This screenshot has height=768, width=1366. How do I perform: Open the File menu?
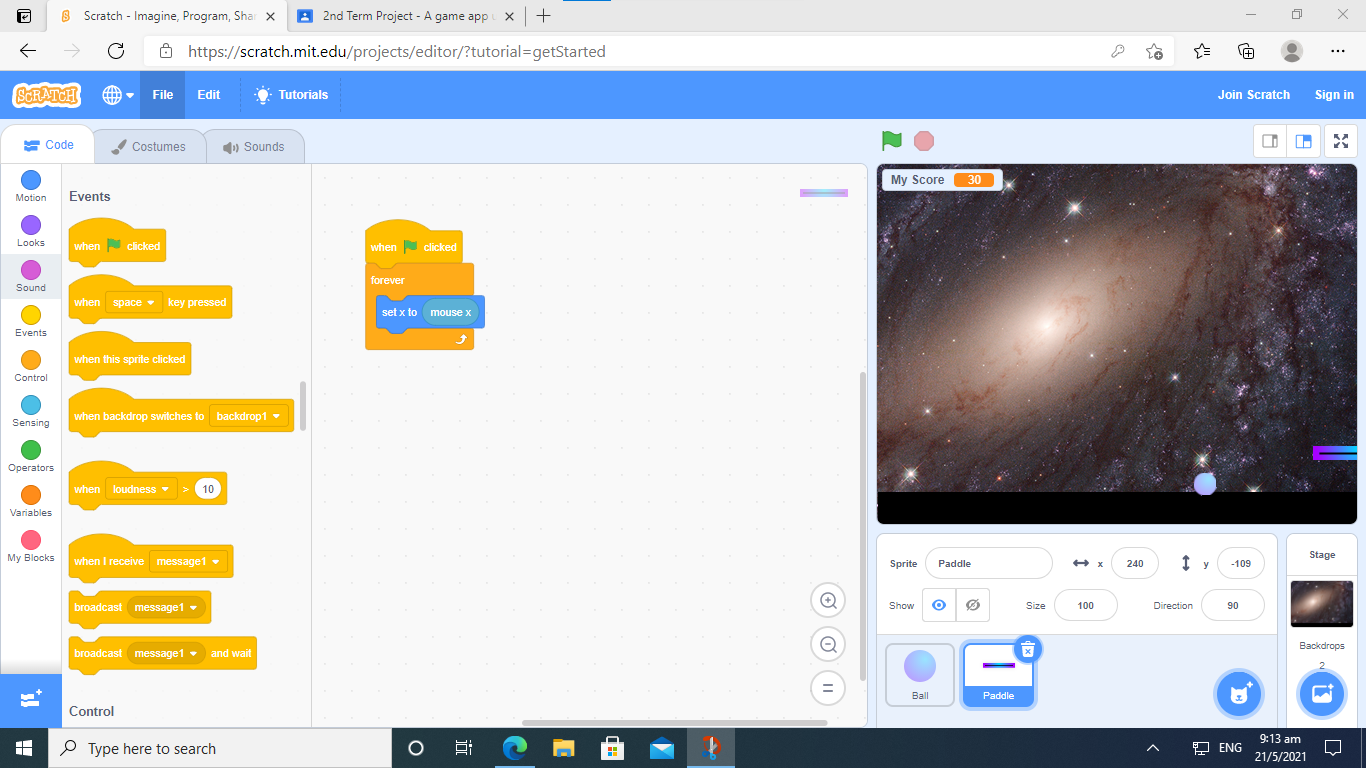tap(162, 95)
